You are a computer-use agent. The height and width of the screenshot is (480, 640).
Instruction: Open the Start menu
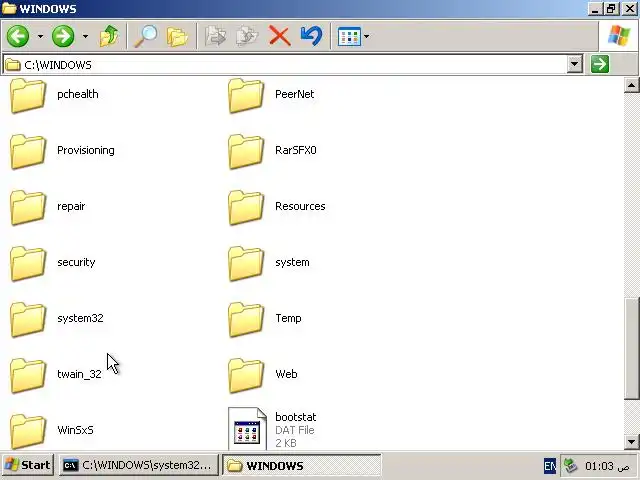[x=27, y=465]
